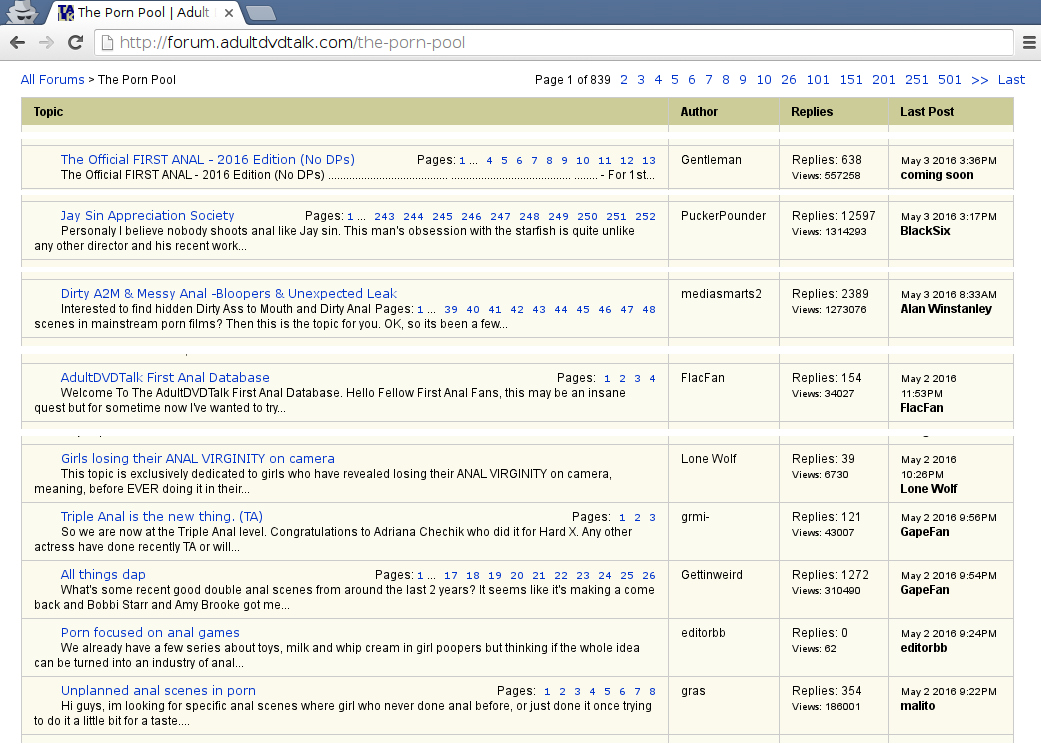This screenshot has width=1041, height=745.
Task: Open page 8 of gras's topic
Action: pyautogui.click(x=653, y=691)
